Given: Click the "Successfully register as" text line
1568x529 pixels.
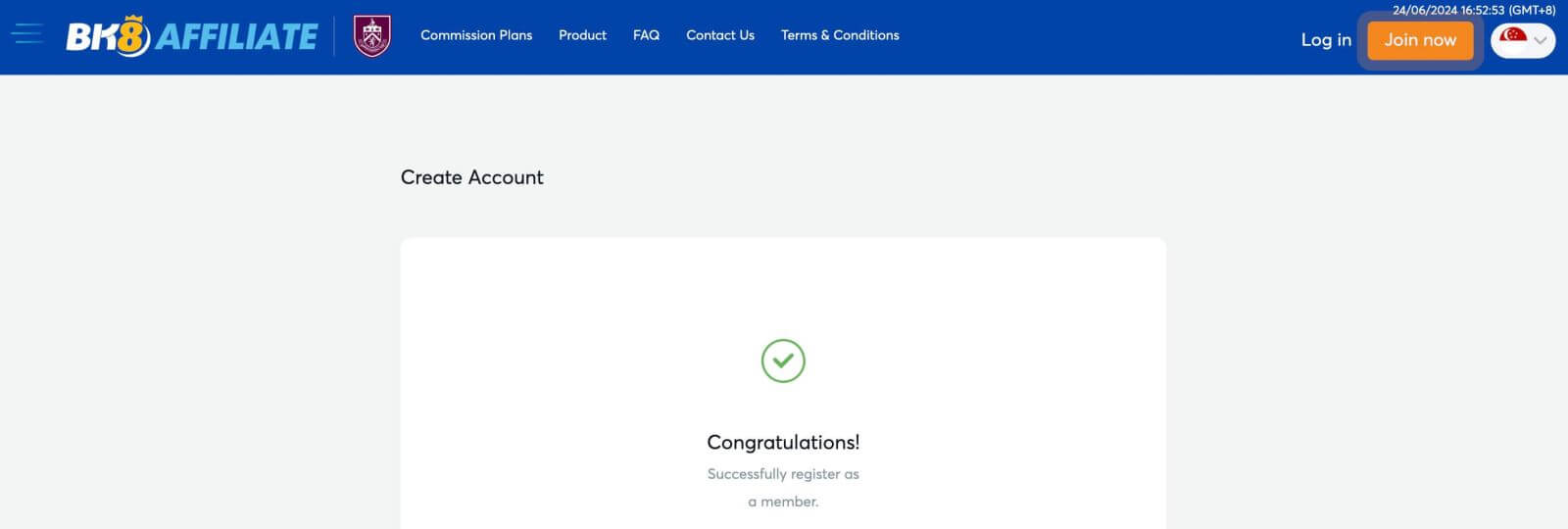Looking at the screenshot, I should 783,474.
